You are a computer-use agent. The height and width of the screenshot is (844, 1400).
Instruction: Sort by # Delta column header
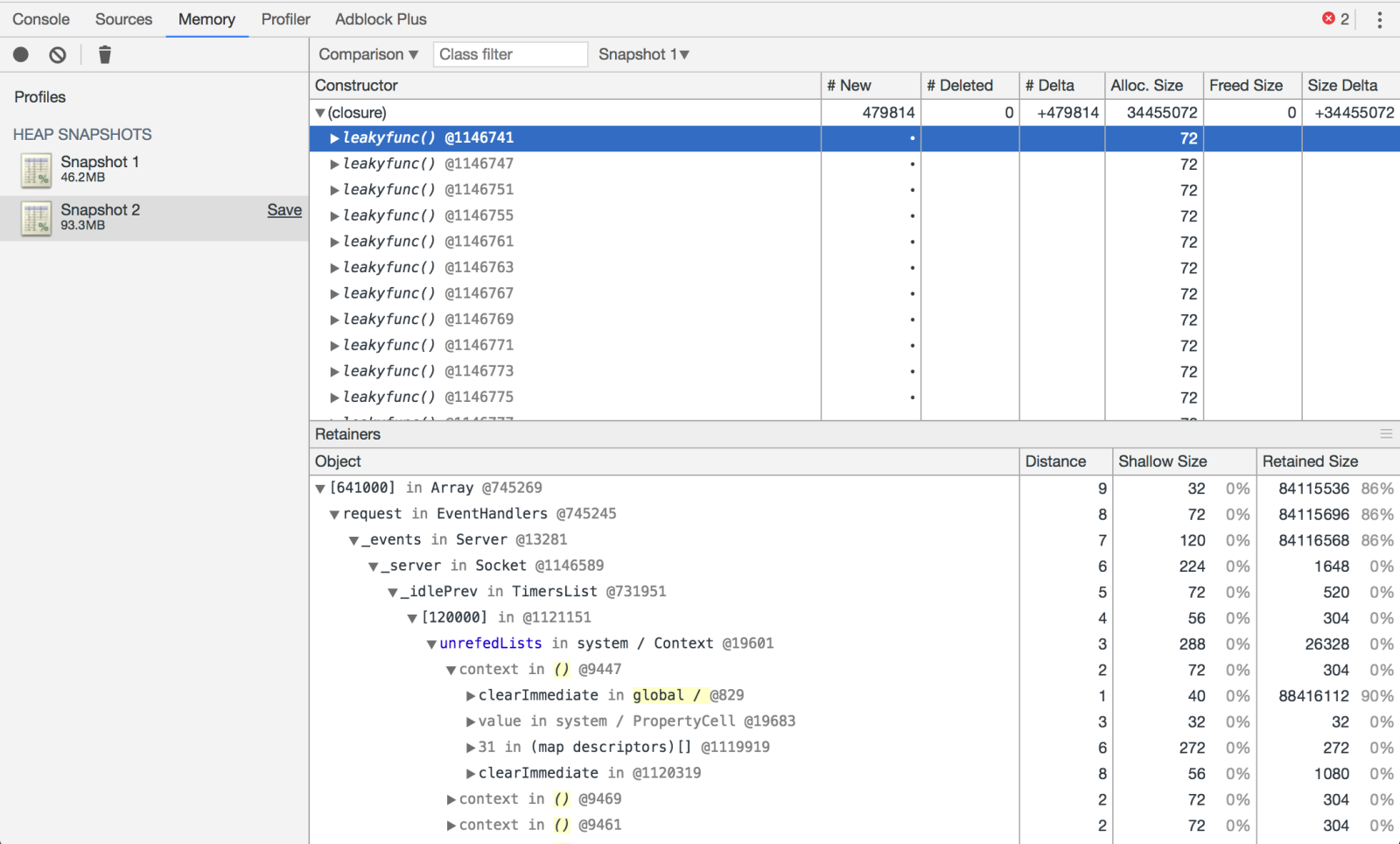point(1062,85)
